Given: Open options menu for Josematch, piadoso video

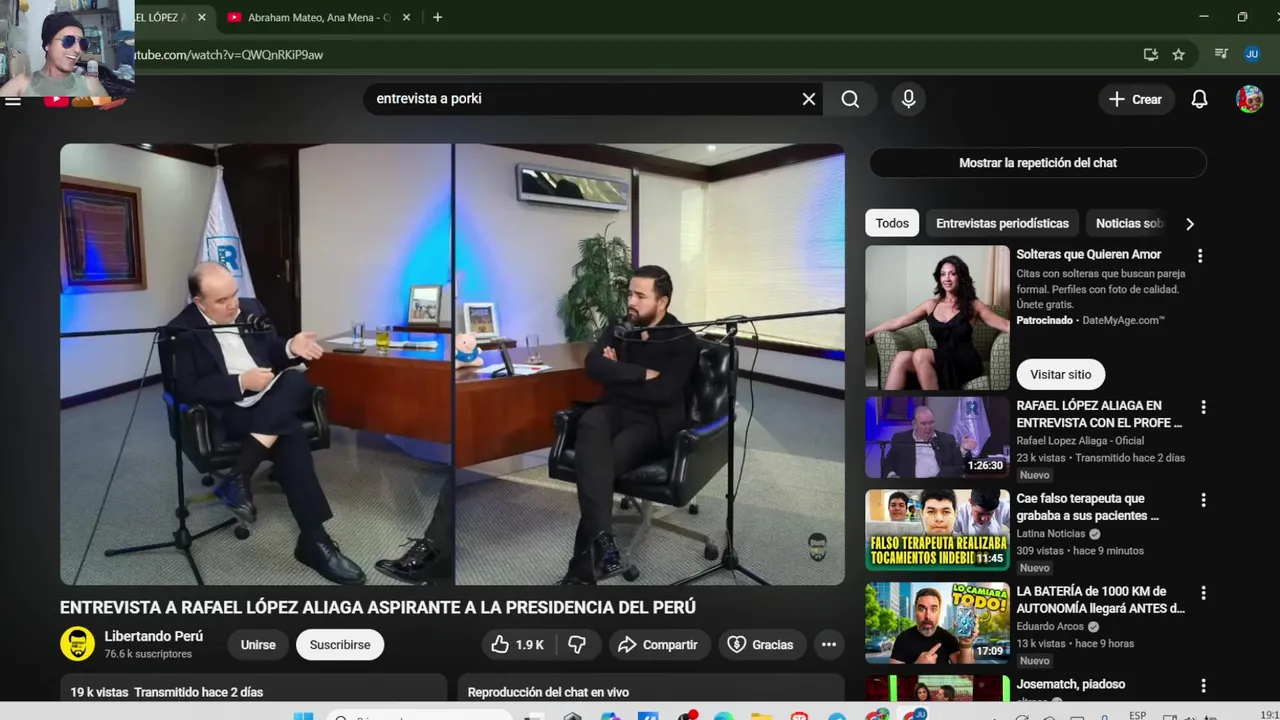Looking at the screenshot, I should click(x=1203, y=686).
